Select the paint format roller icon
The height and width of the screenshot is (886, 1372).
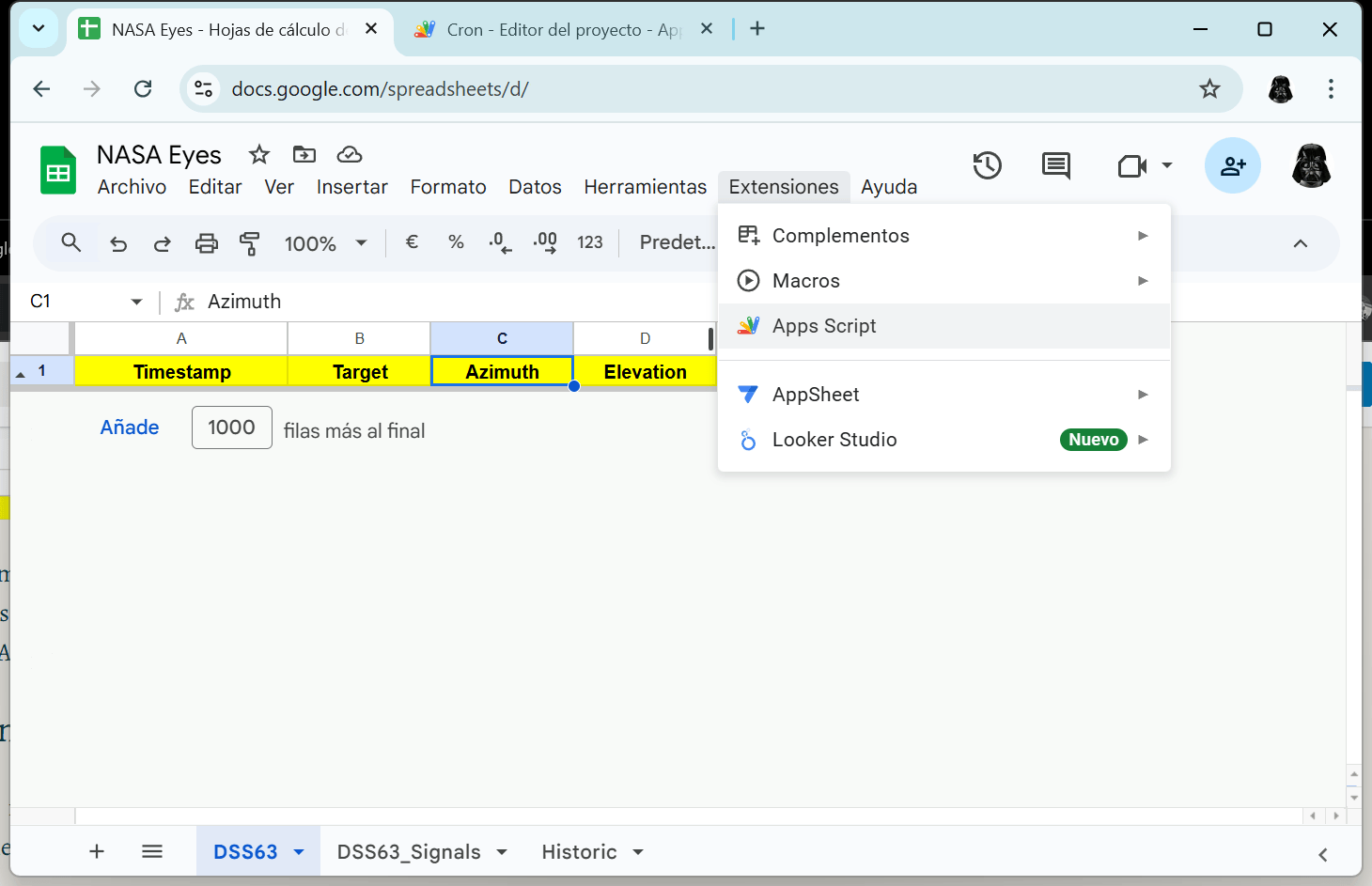point(250,244)
